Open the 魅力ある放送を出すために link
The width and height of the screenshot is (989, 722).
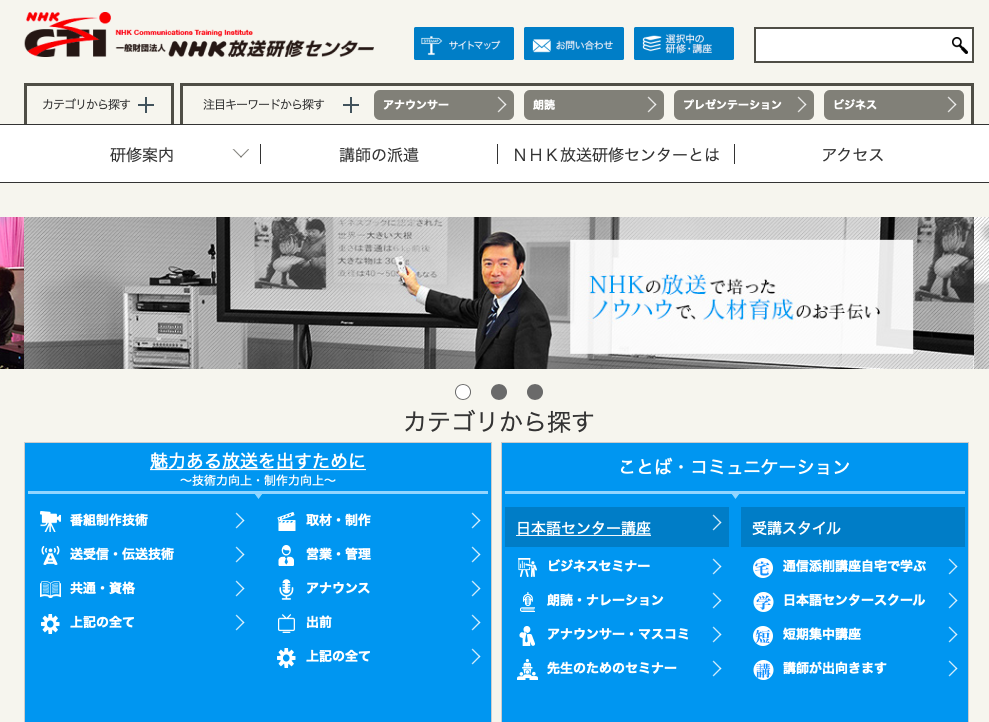coord(258,461)
